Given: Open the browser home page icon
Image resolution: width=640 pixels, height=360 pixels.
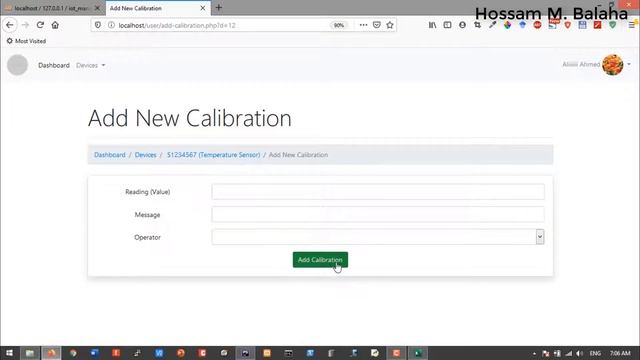Looking at the screenshot, I should tap(55, 25).
